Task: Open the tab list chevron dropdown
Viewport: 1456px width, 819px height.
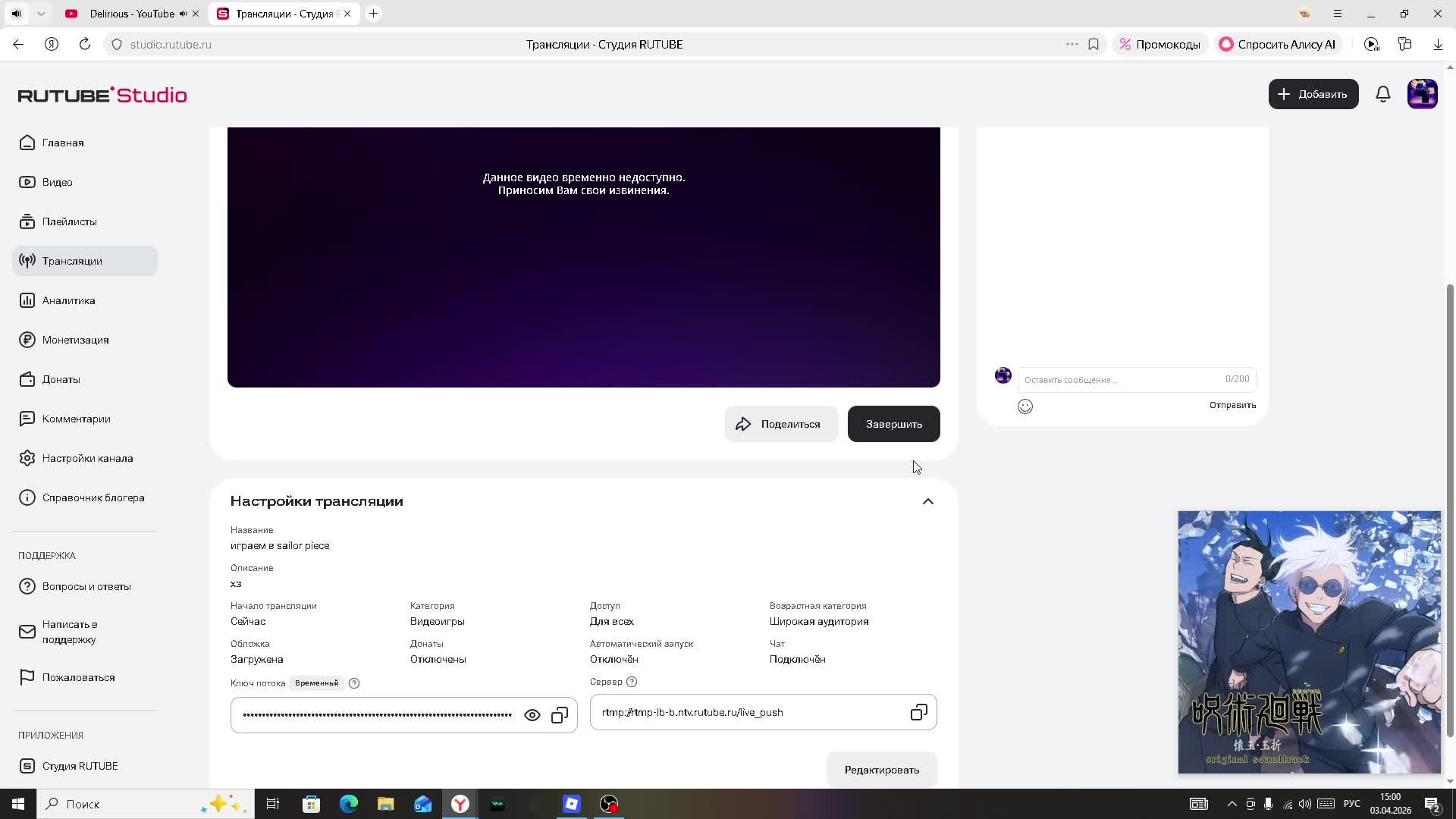Action: tap(41, 14)
